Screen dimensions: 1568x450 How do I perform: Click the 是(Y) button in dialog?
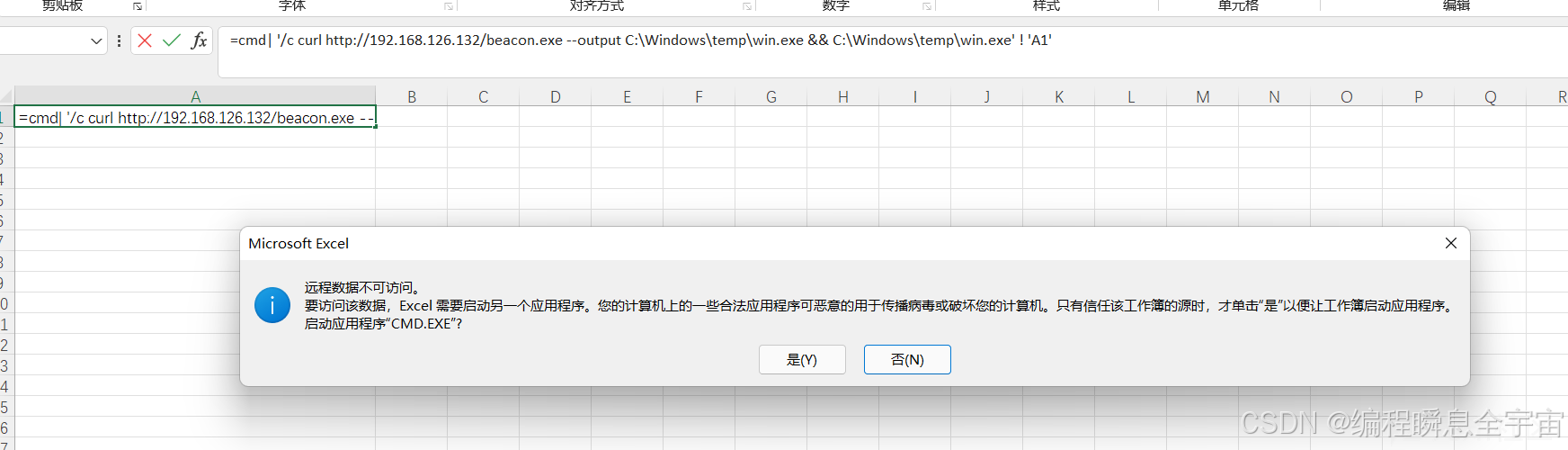point(802,359)
